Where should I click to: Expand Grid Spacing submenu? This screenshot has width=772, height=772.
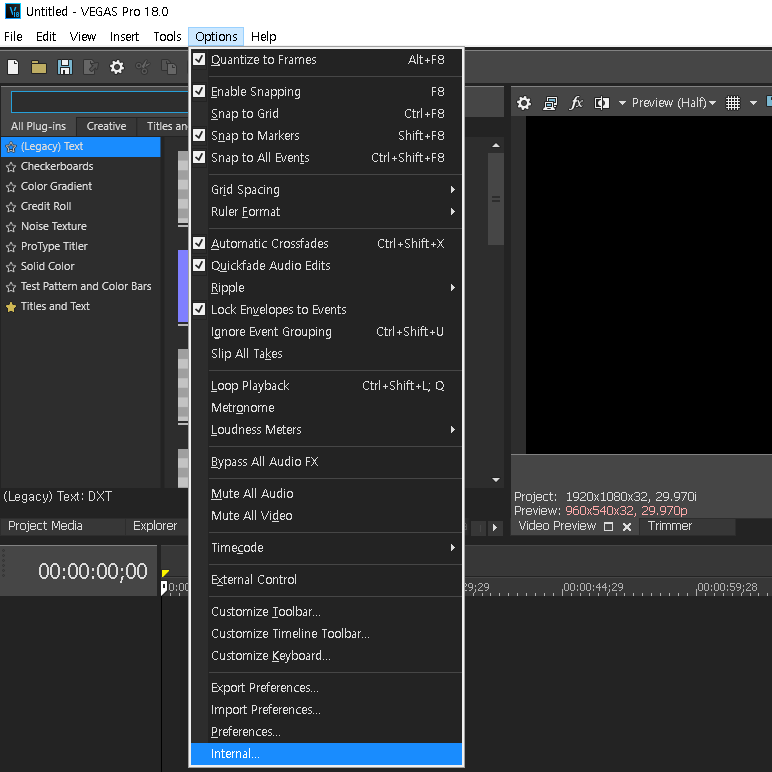coord(326,190)
